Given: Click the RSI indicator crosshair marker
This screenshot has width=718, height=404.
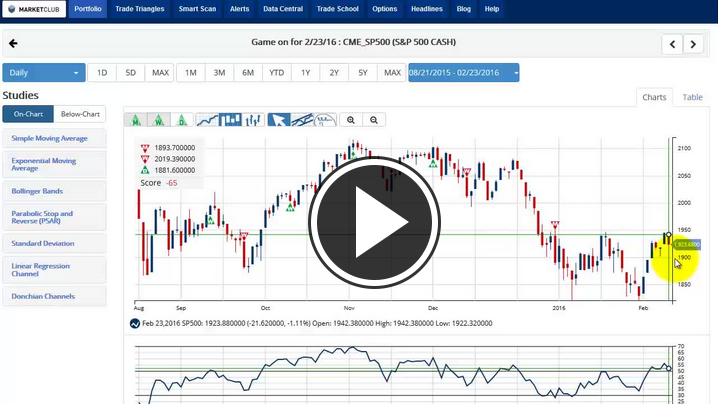Looking at the screenshot, I should 669,368.
